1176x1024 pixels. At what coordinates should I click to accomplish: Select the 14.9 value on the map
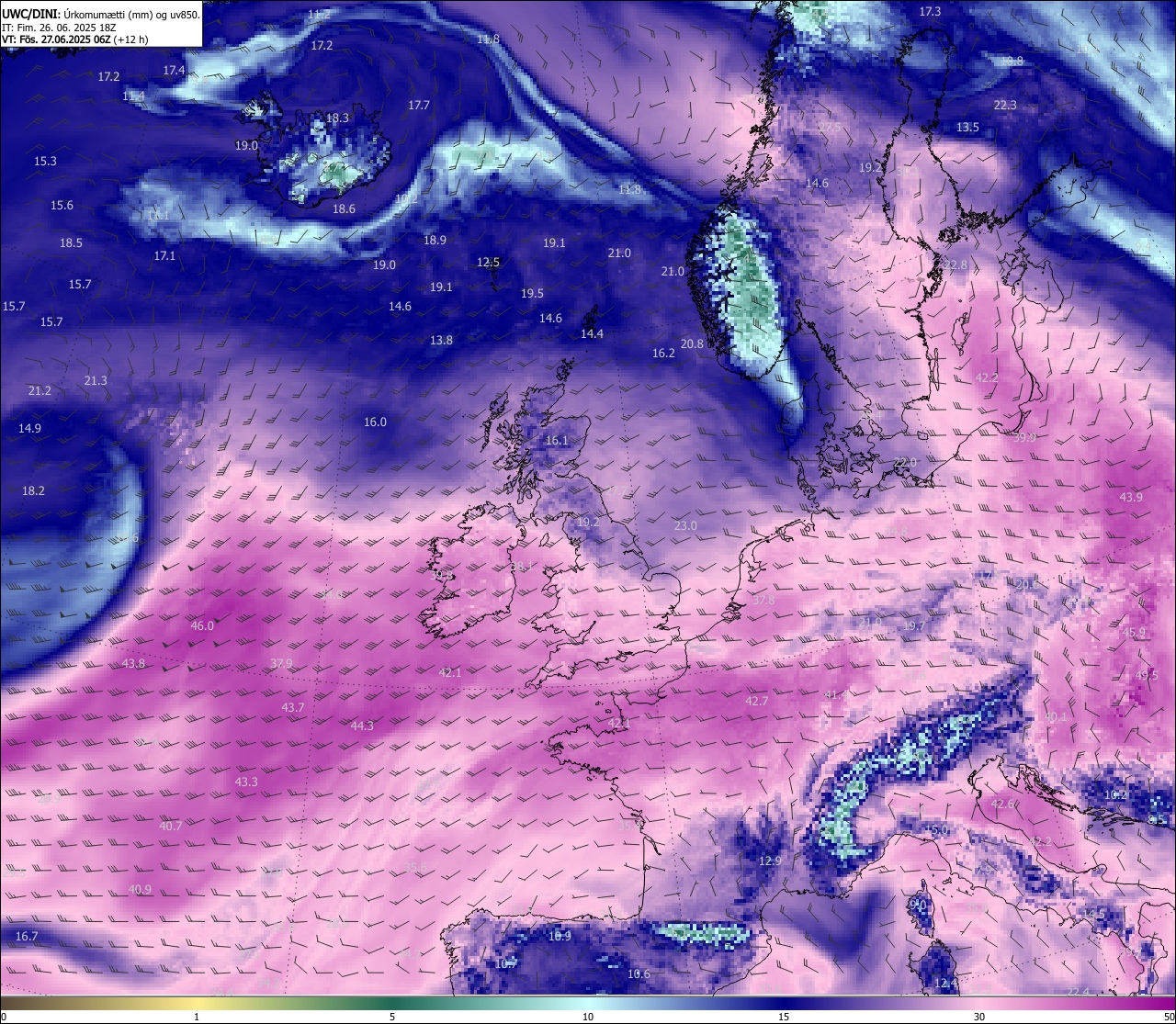[29, 428]
